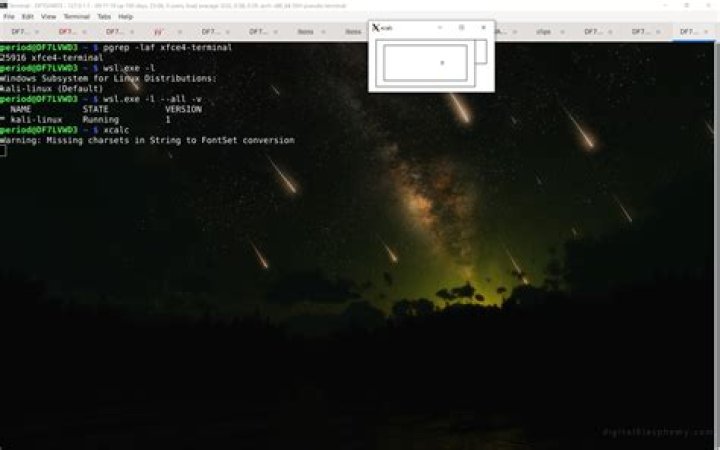Click the '25916 xfce4-terminal' output line
This screenshot has height=450, width=720.
(51, 58)
